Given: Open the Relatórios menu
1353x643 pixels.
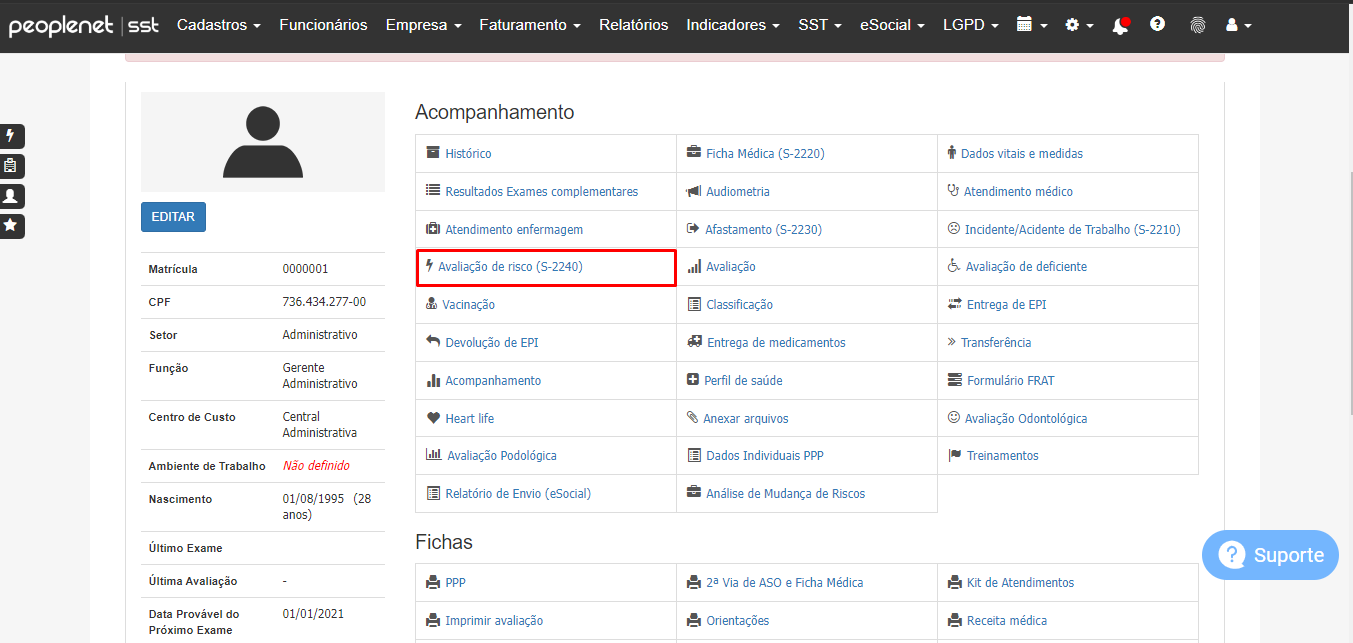Looking at the screenshot, I should pyautogui.click(x=633, y=25).
